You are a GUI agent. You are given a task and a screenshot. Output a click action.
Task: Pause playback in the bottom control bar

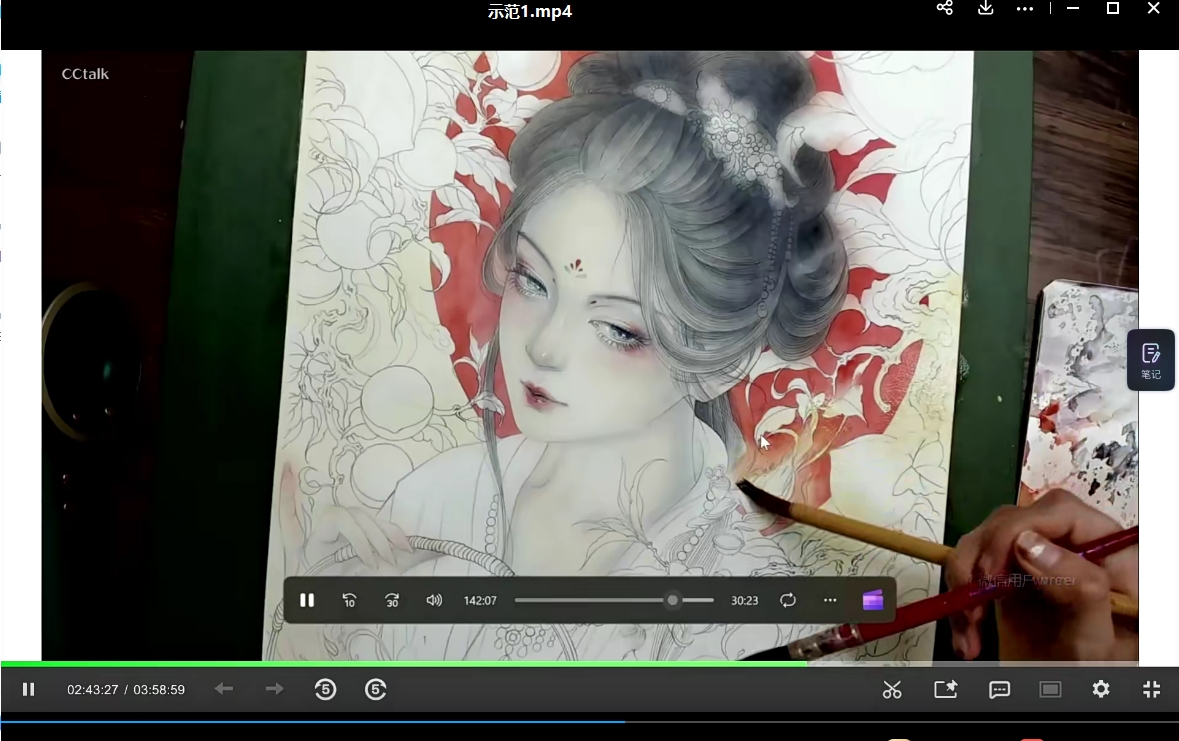click(29, 690)
